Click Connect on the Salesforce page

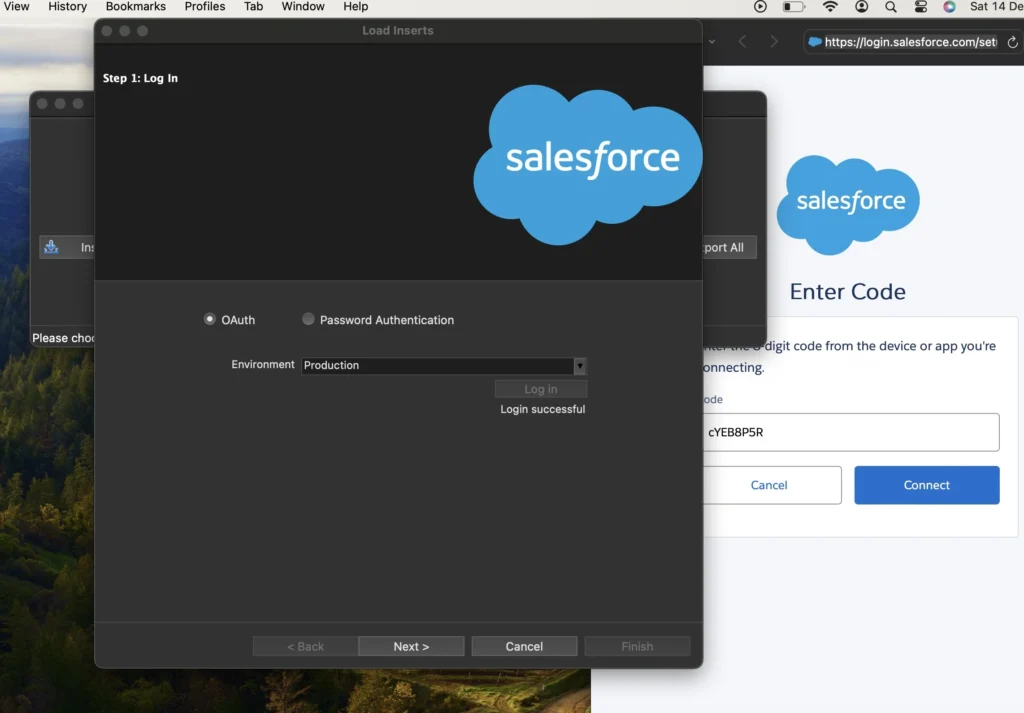(x=927, y=485)
